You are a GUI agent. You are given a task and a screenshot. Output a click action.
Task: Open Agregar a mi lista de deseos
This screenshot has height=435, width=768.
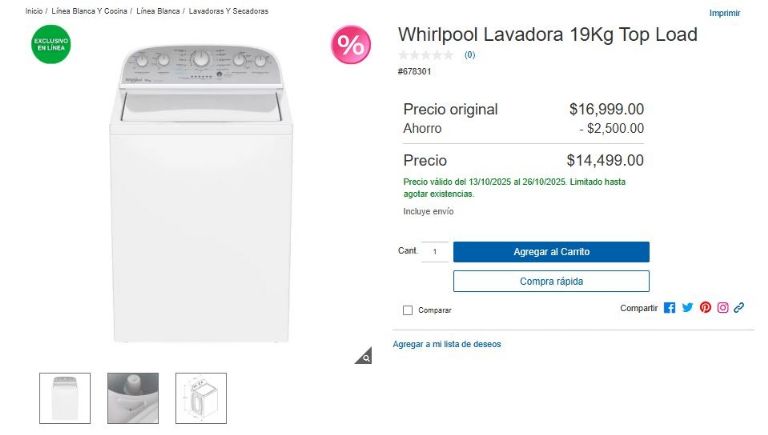[x=447, y=344]
